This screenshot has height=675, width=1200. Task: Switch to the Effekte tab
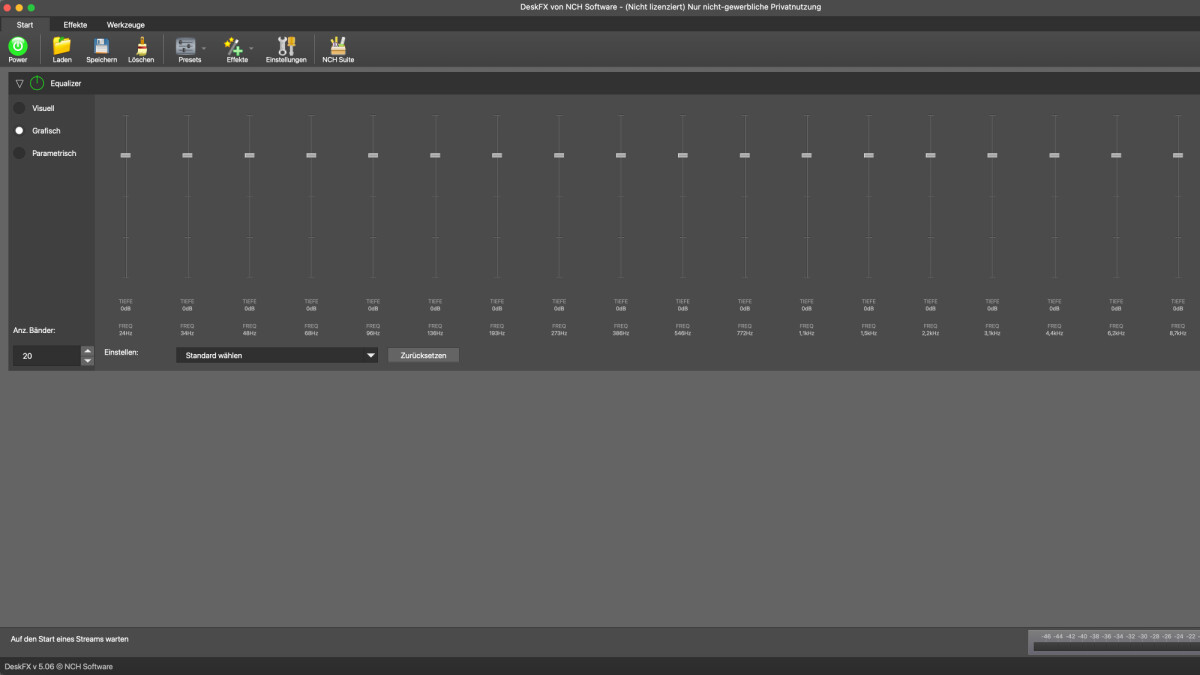tap(75, 24)
